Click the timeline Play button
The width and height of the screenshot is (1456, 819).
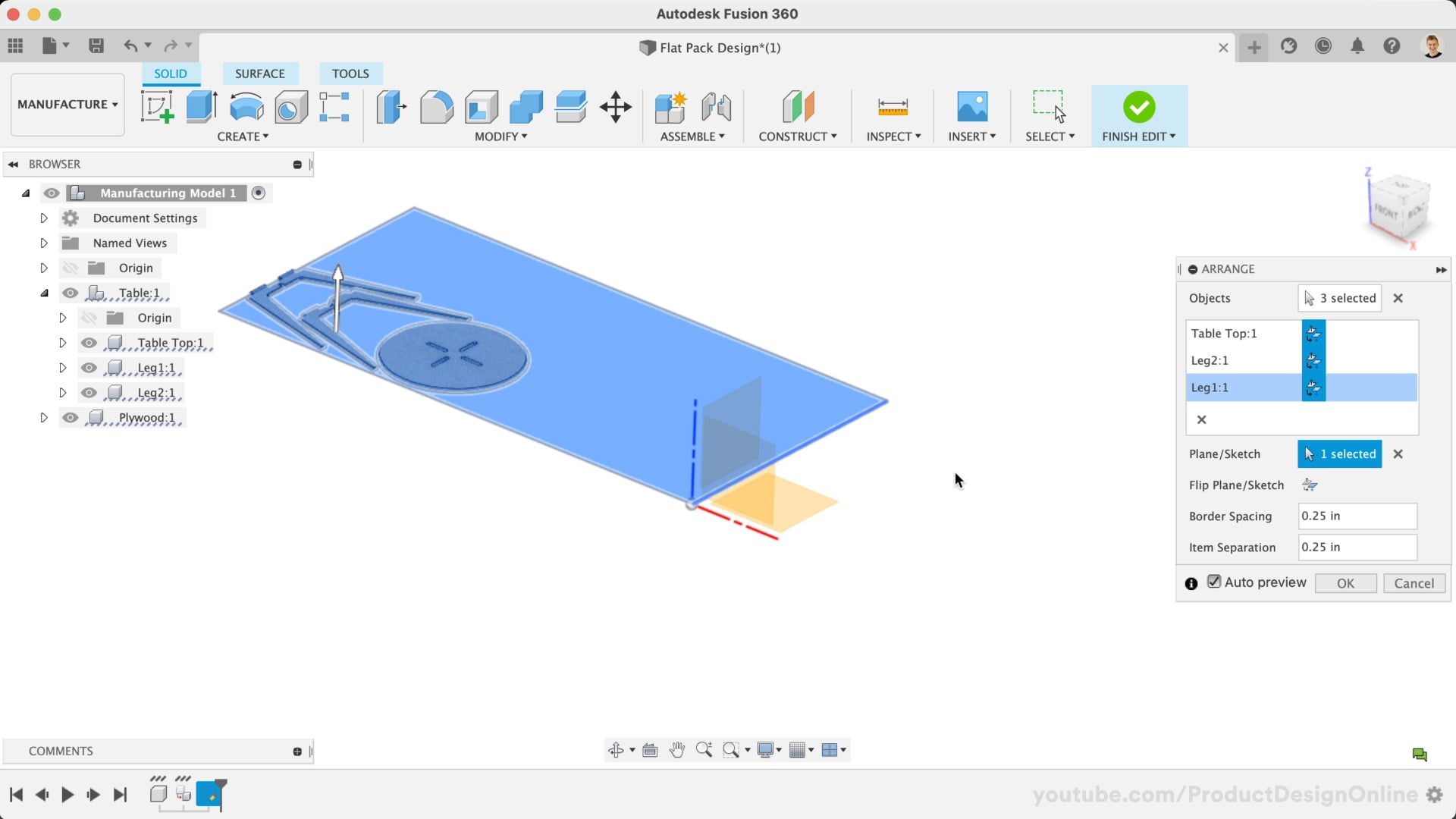(67, 795)
